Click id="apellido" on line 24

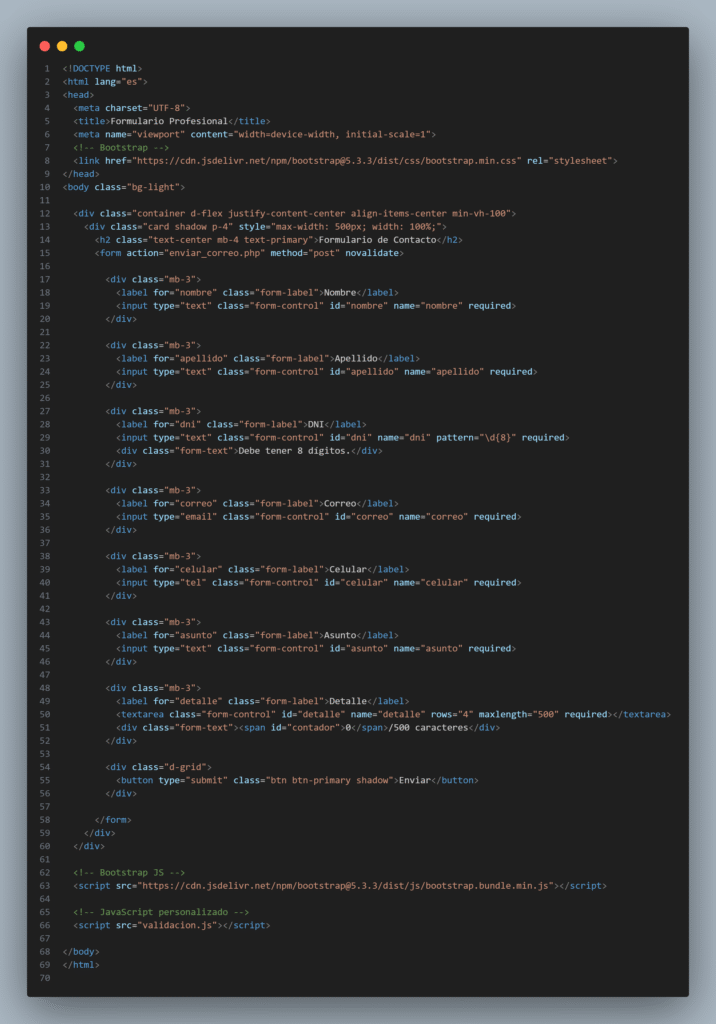point(364,372)
